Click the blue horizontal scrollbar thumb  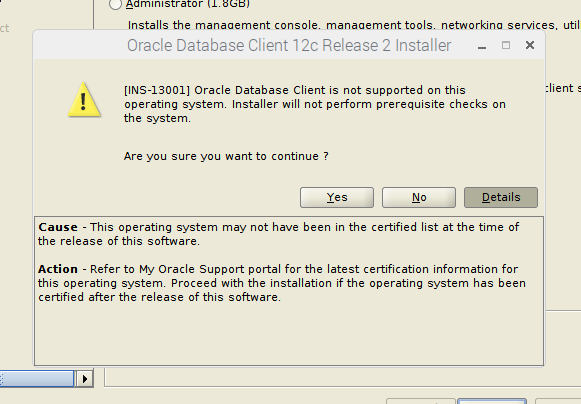(x=37, y=379)
